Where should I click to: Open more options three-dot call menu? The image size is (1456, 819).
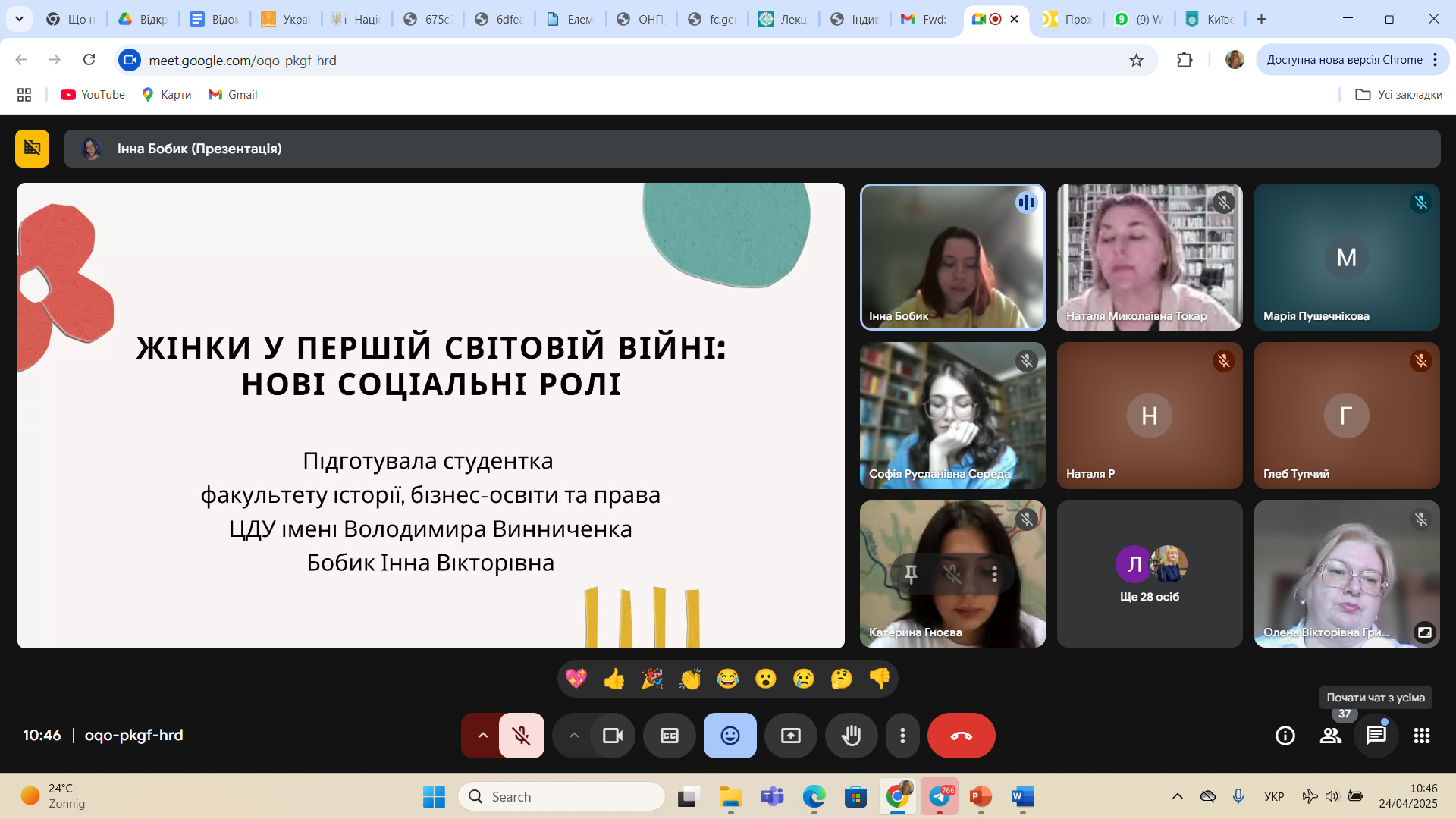coord(902,736)
